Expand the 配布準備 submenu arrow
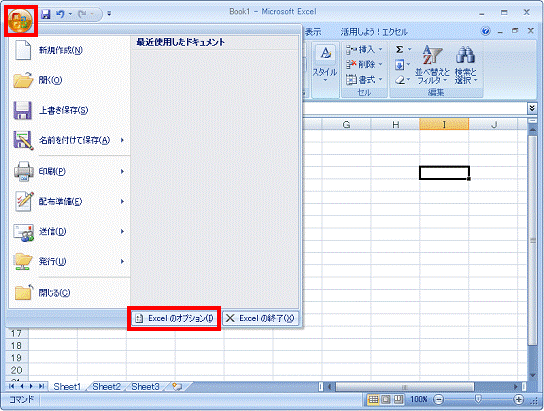Viewport: 544px width, 411px height. (x=122, y=202)
